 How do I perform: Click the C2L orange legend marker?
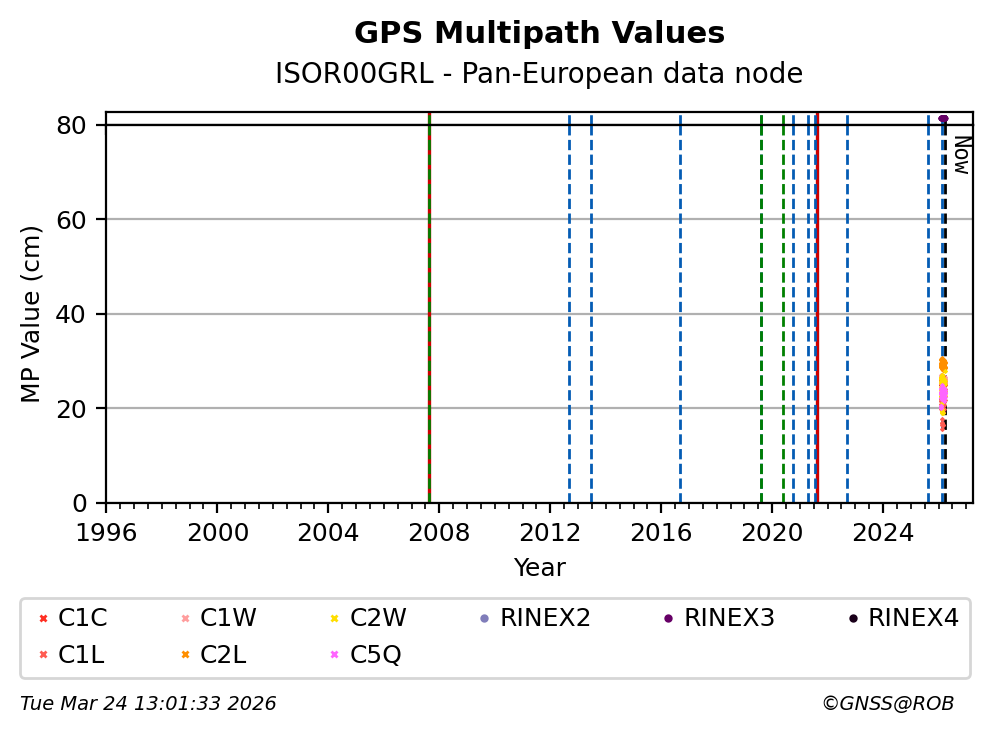pyautogui.click(x=185, y=655)
